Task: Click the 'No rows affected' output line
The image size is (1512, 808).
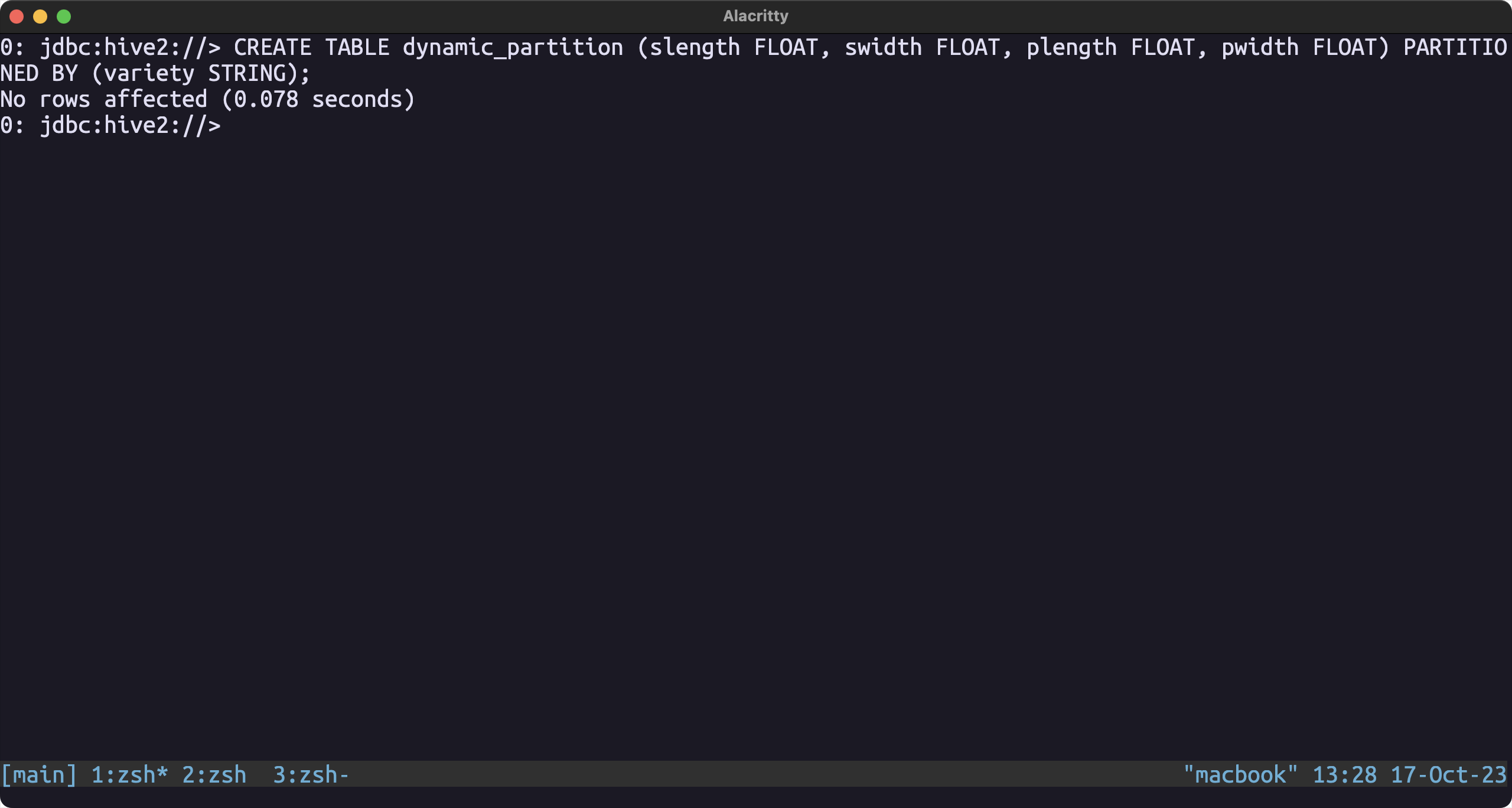Action: tap(208, 99)
